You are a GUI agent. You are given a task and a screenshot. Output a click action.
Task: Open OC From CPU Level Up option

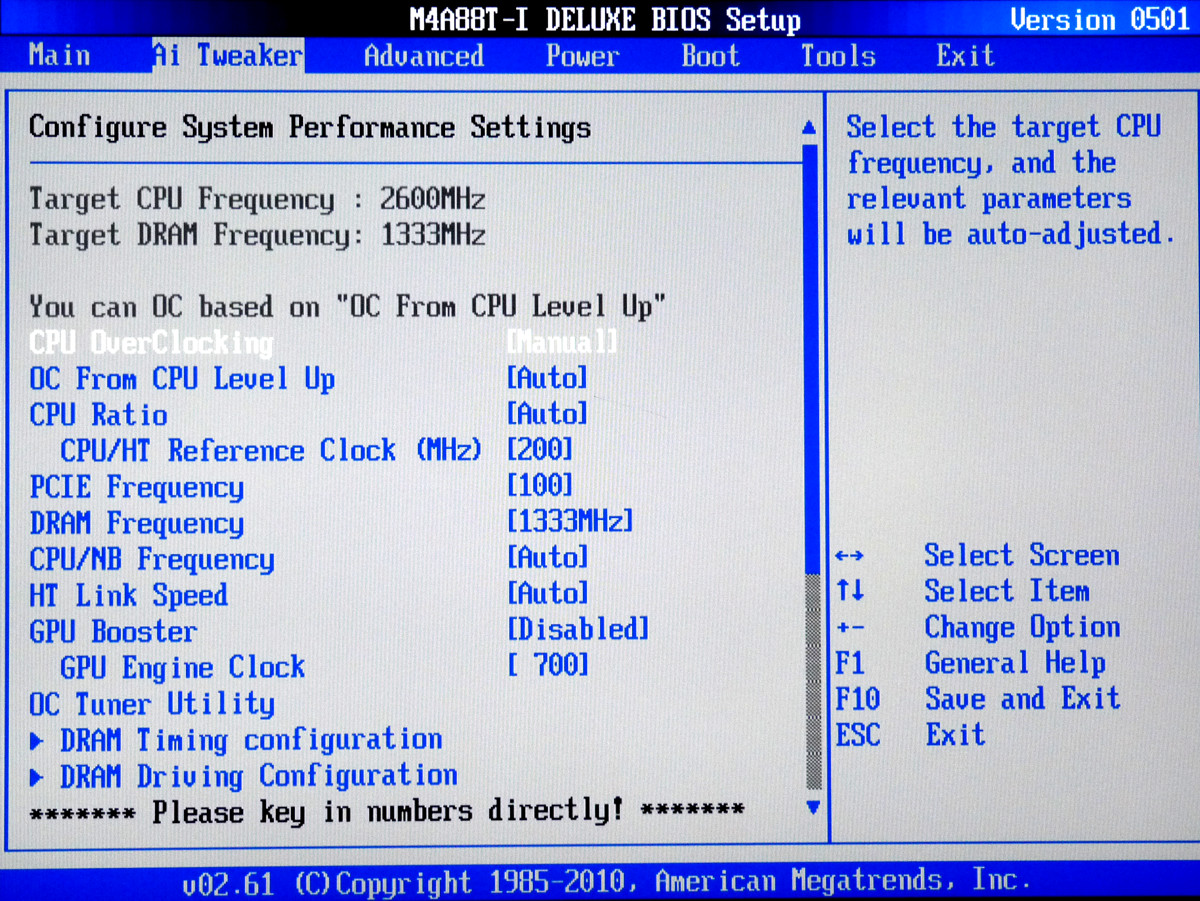pyautogui.click(x=182, y=379)
